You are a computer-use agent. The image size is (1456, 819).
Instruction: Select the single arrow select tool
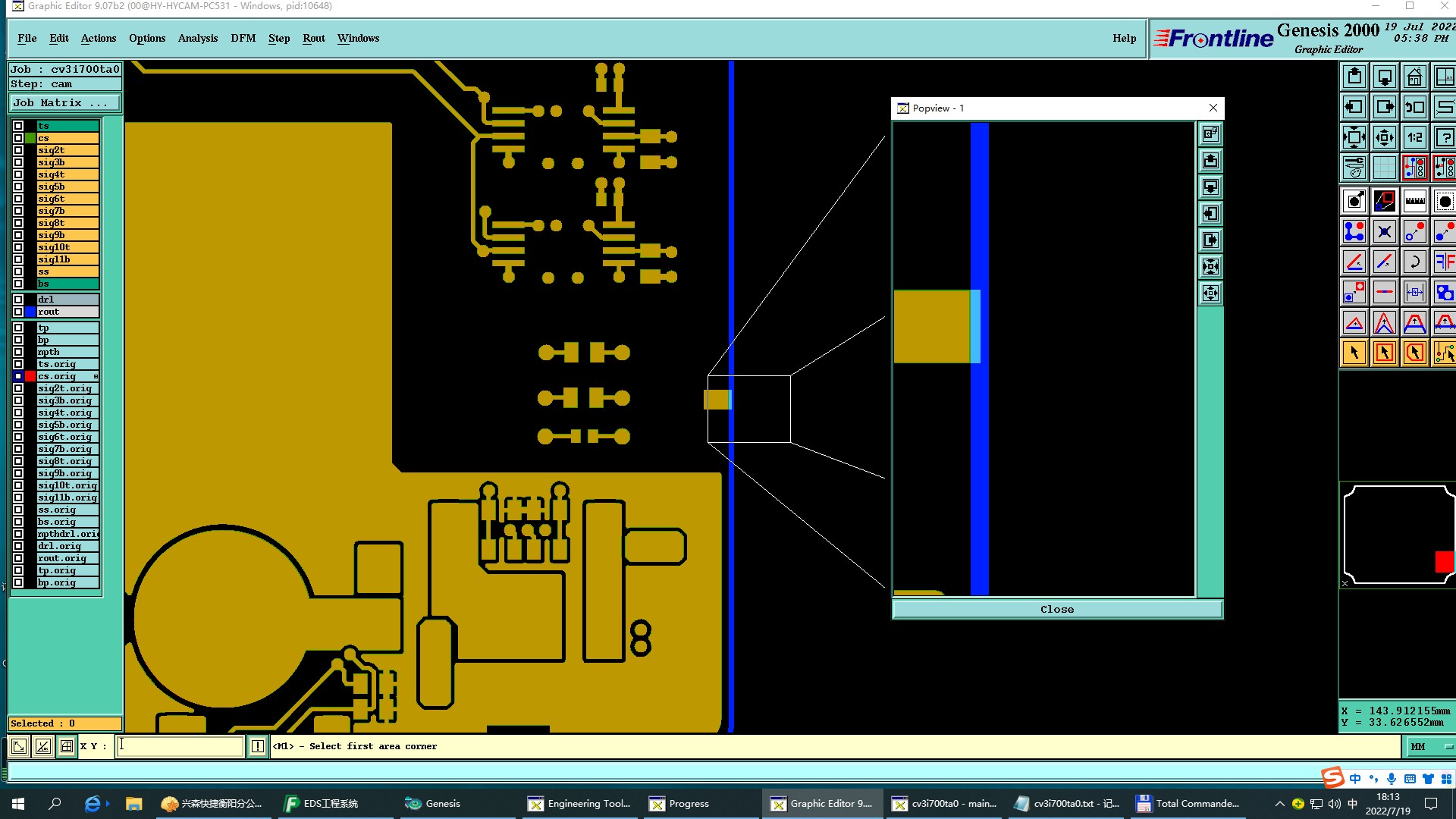pos(1354,353)
